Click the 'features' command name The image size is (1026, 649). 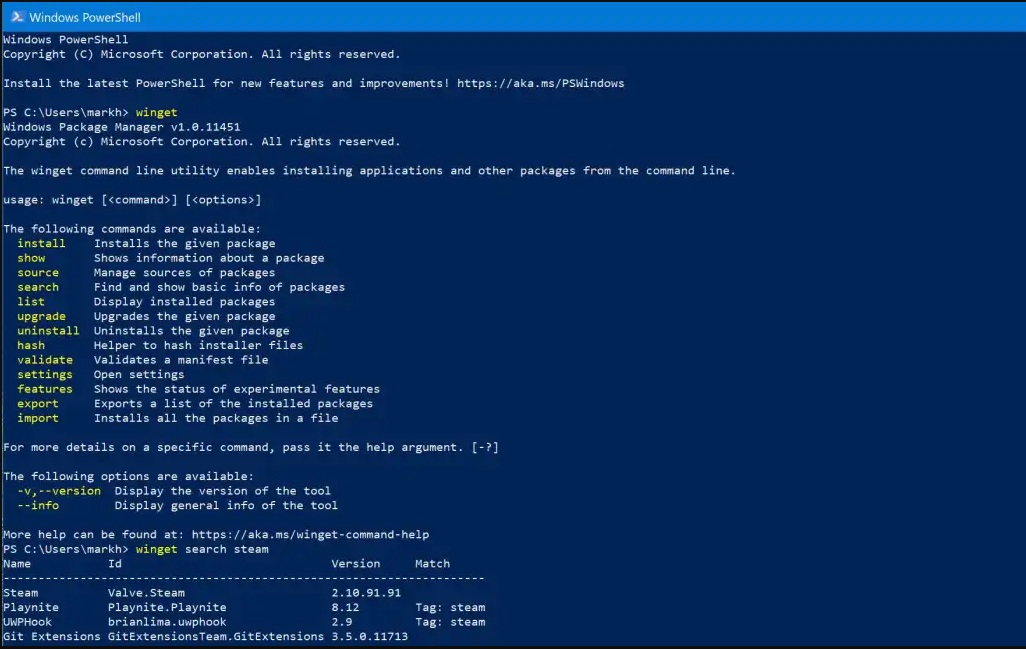coord(44,389)
